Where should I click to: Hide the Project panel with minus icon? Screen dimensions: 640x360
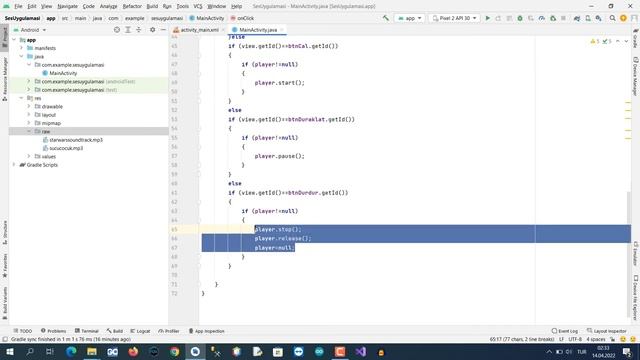pyautogui.click(x=163, y=30)
